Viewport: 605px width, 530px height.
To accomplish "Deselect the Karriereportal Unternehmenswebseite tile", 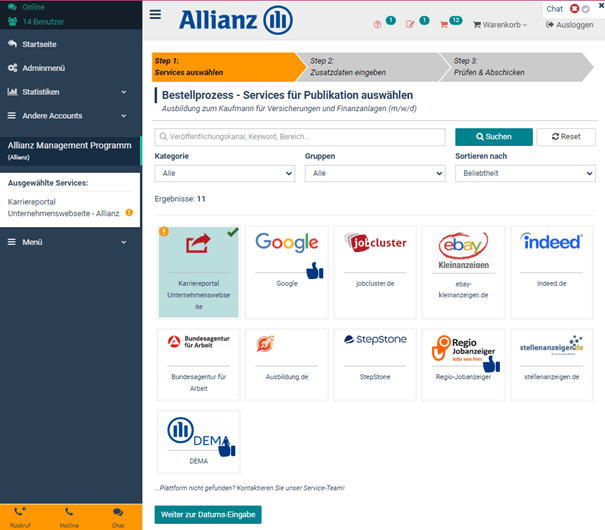I will 198,272.
